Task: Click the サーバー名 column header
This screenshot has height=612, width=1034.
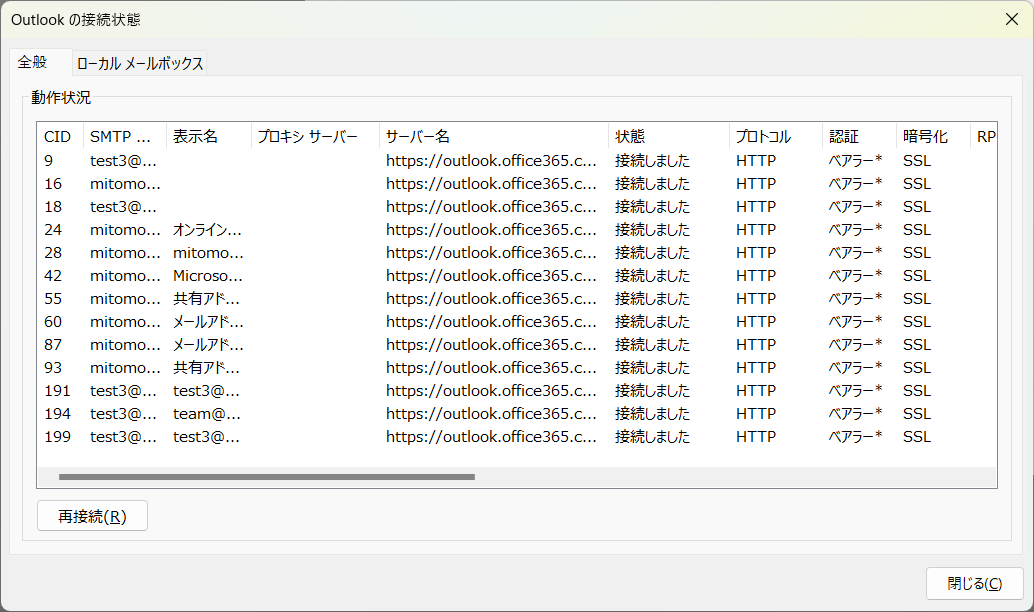Action: coord(494,137)
